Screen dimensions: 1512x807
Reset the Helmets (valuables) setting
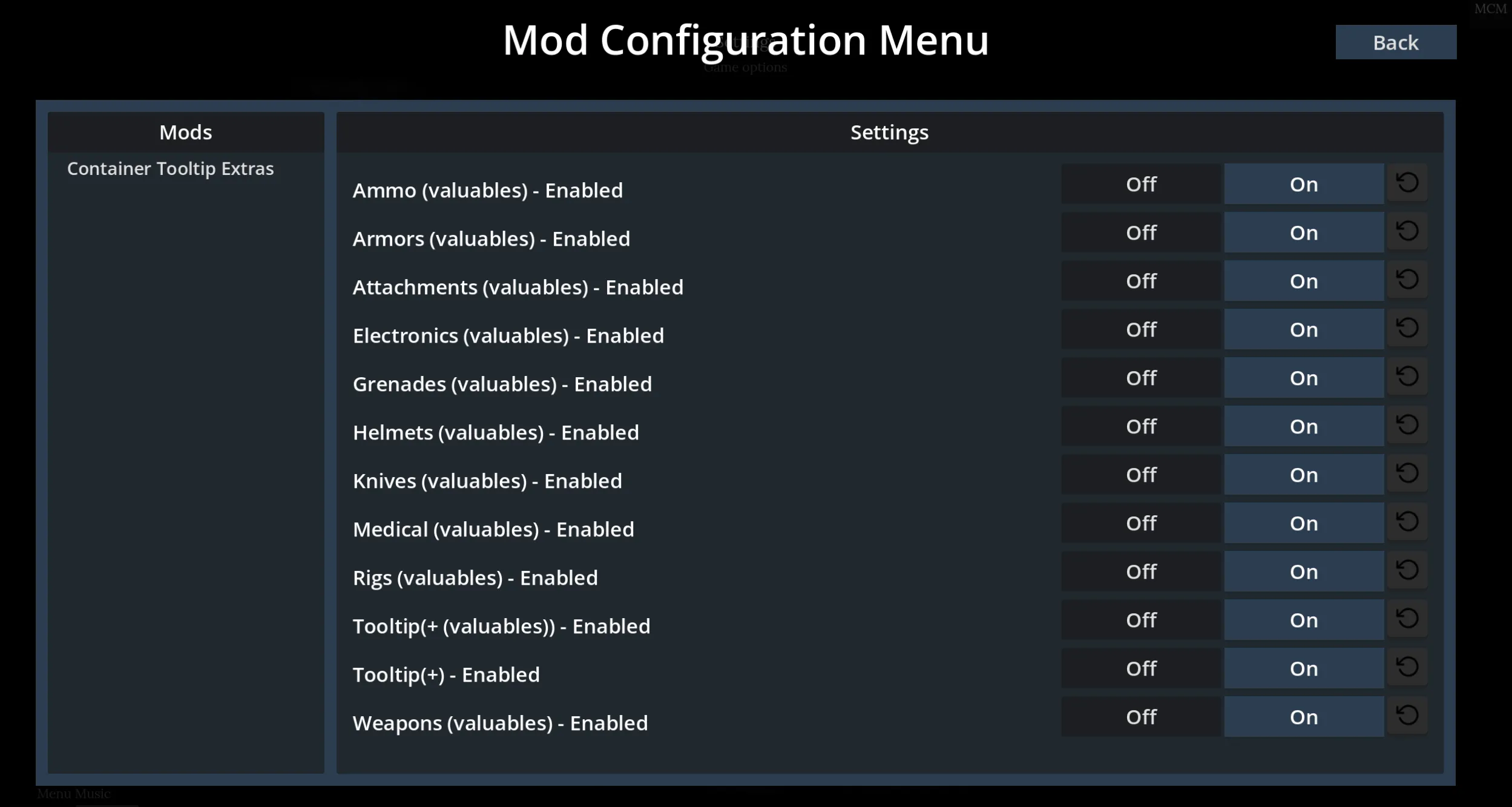coord(1407,425)
